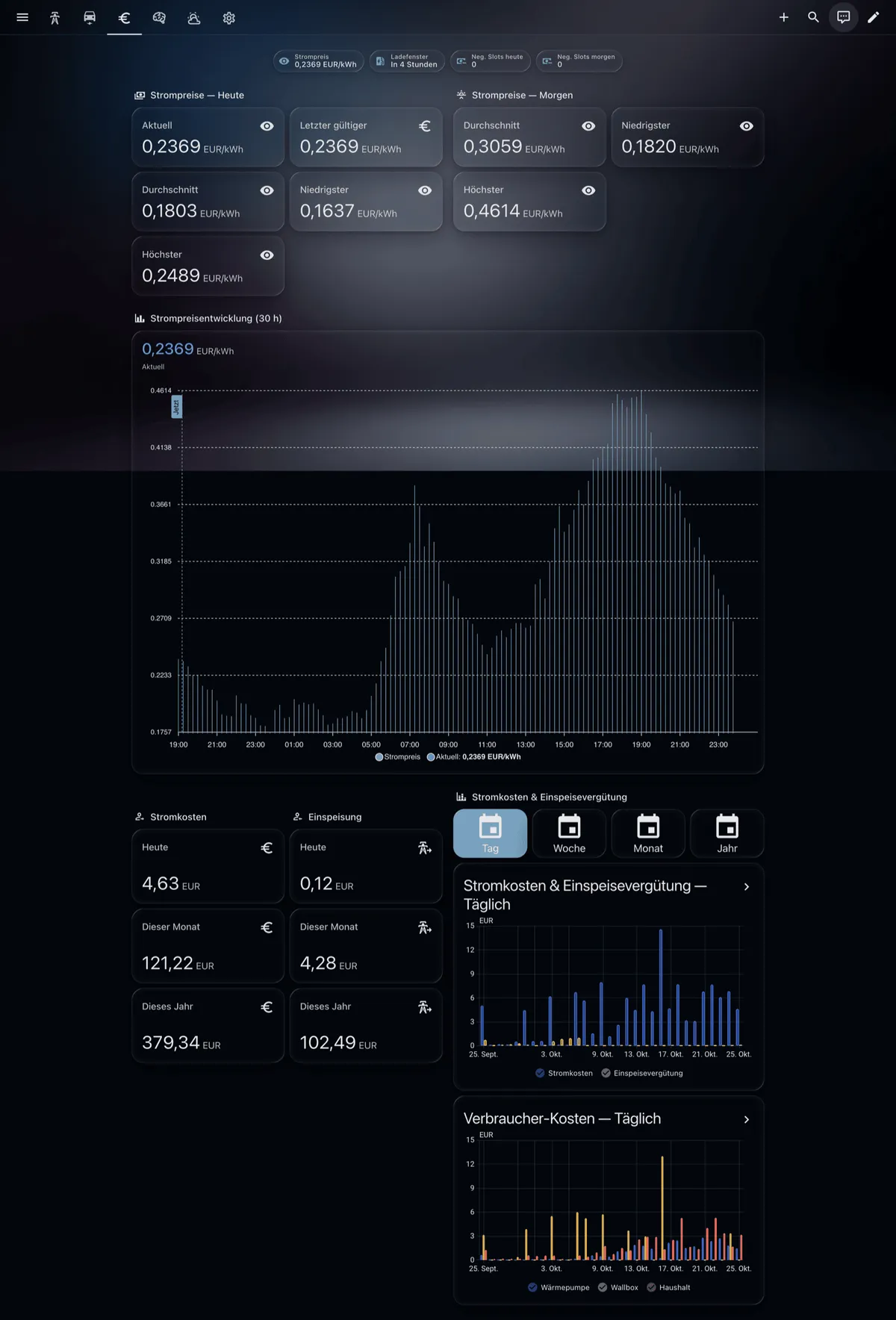Click the Stromkosten section heading icon

(x=140, y=817)
